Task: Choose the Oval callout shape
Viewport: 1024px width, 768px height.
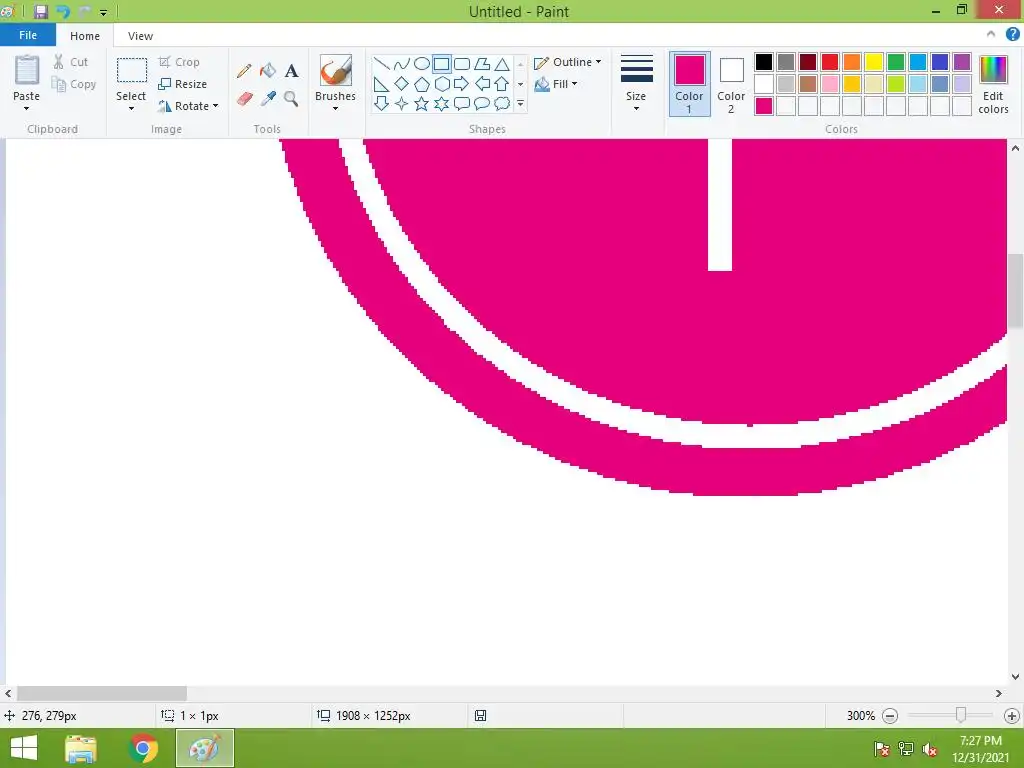Action: click(x=482, y=103)
